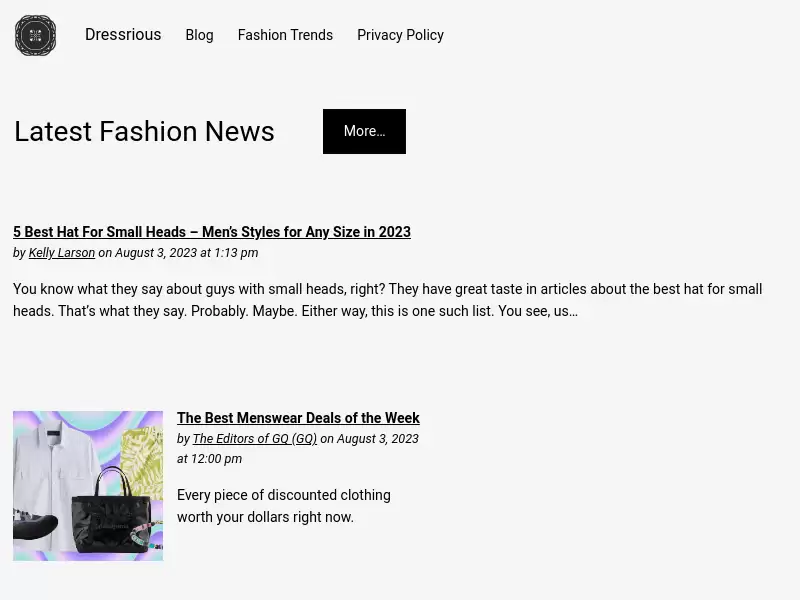Click the black shoe in the thumbnail
The height and width of the screenshot is (600, 800).
pyautogui.click(x=35, y=526)
